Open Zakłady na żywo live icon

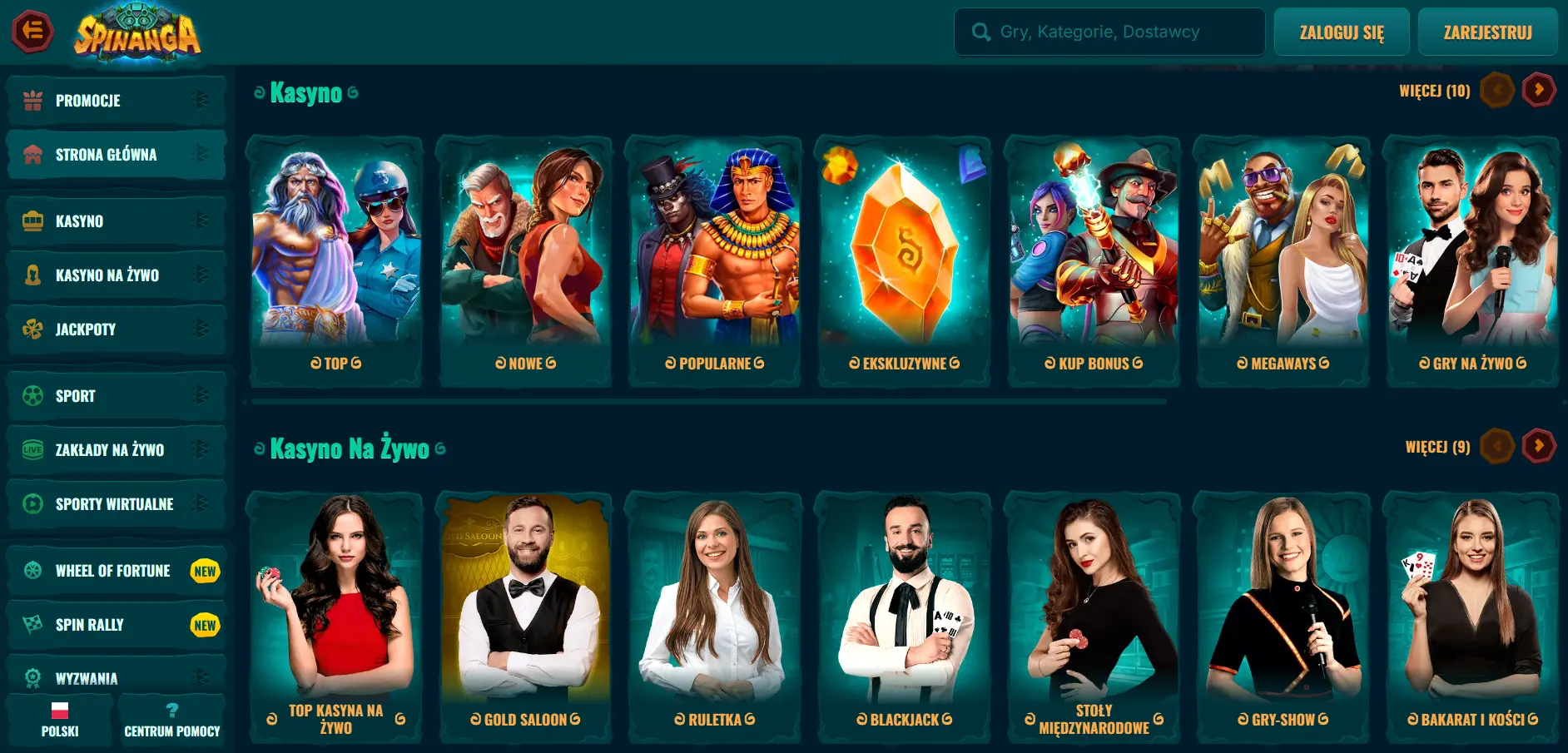33,450
